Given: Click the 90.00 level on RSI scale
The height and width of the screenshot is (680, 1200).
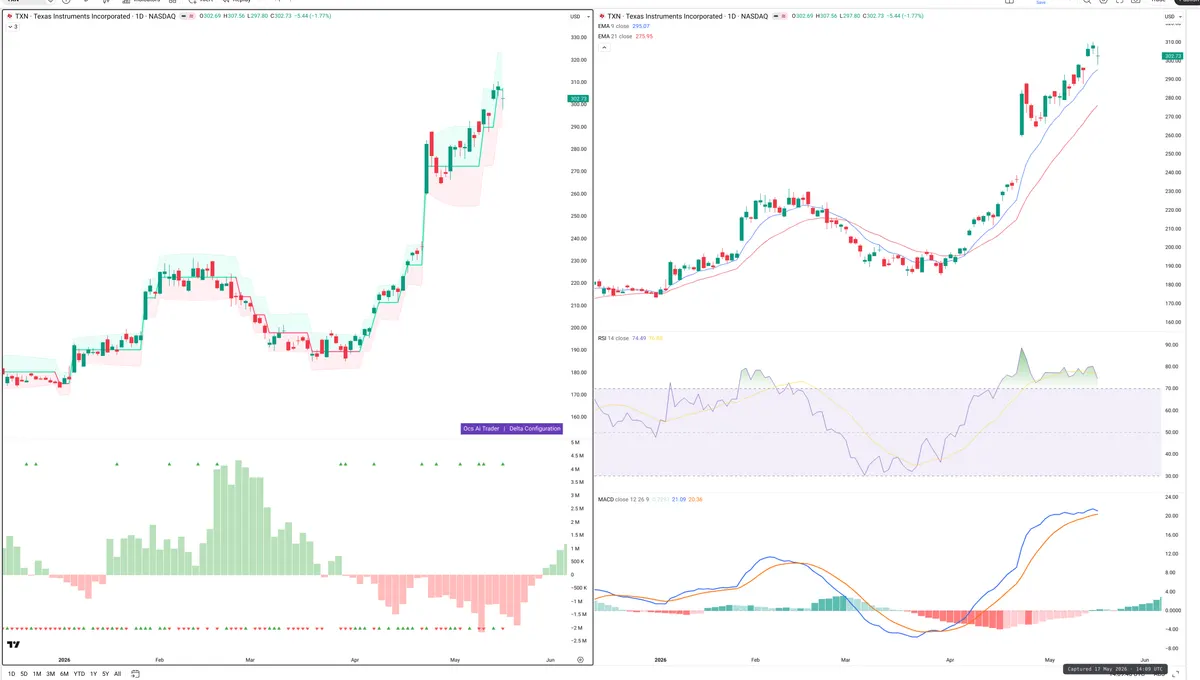Looking at the screenshot, I should (x=1171, y=345).
